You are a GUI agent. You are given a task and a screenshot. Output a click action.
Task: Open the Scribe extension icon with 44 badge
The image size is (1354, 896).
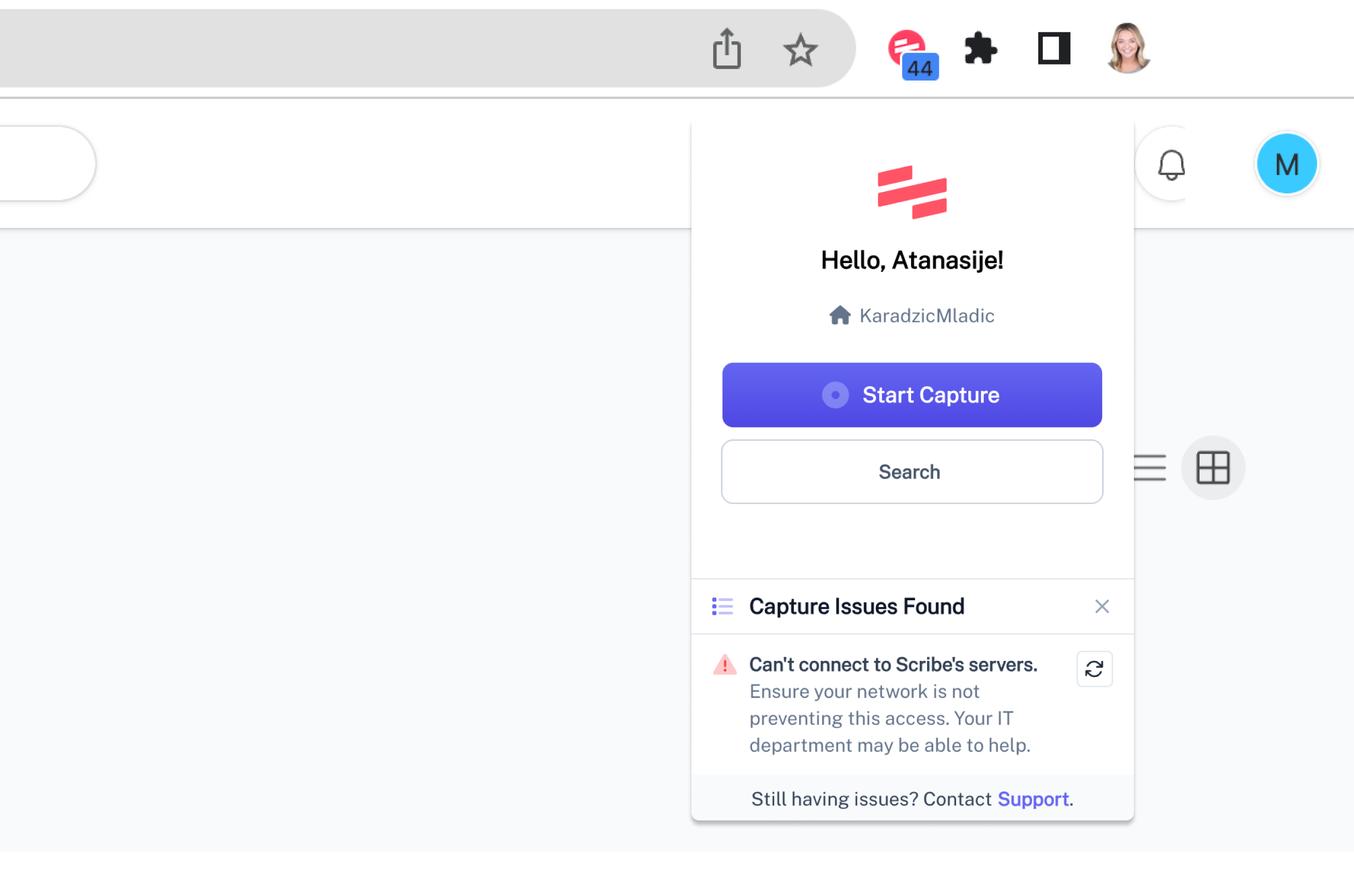pyautogui.click(x=912, y=54)
